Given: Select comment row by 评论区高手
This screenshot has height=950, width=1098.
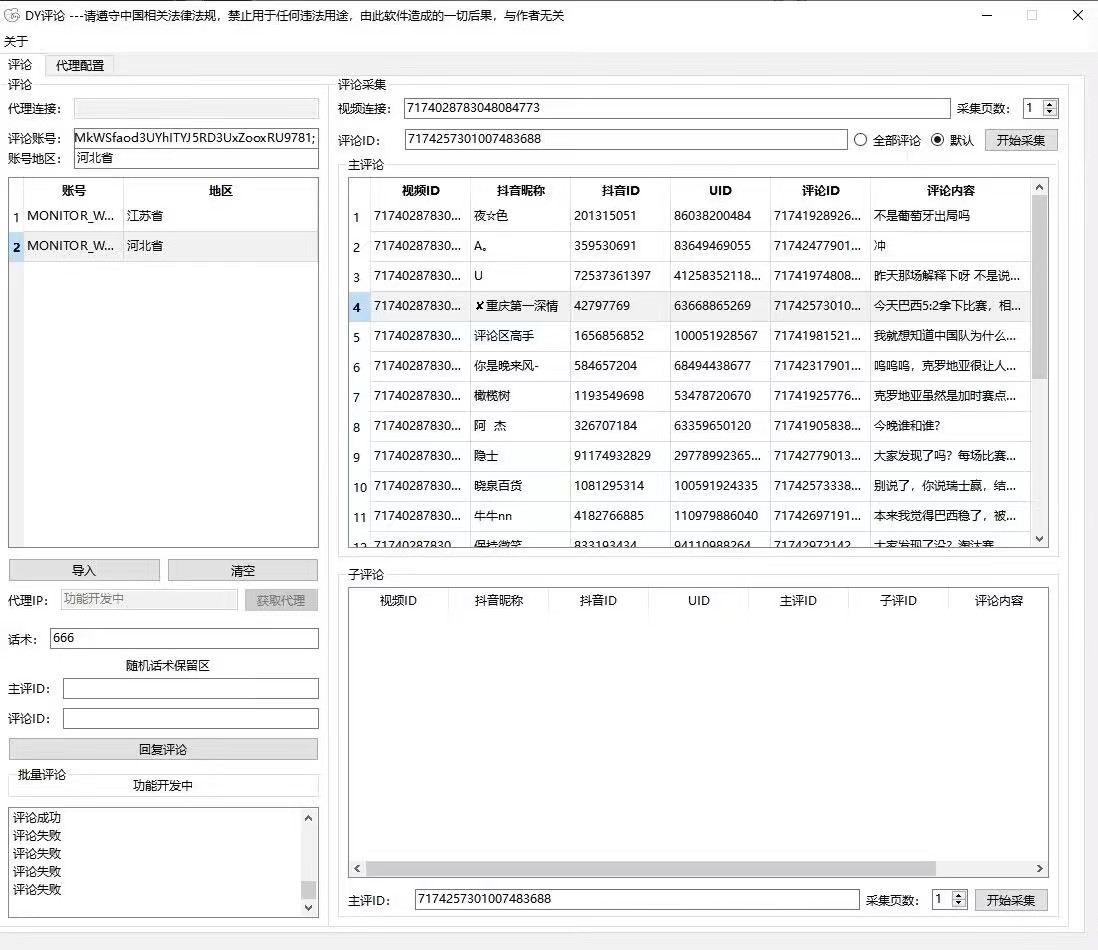Looking at the screenshot, I should [x=690, y=336].
